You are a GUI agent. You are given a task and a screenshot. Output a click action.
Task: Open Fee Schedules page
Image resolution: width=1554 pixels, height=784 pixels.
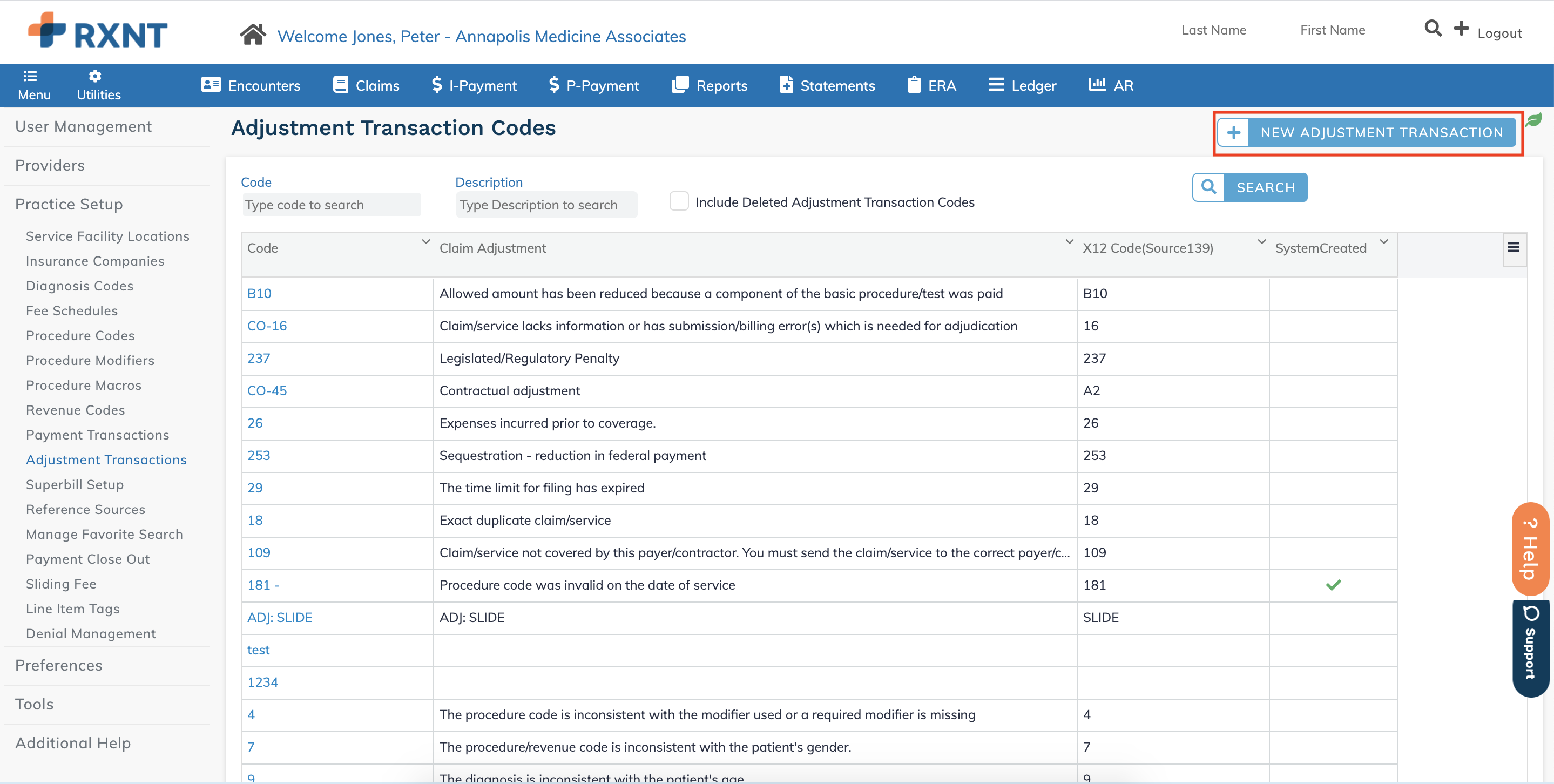click(72, 310)
